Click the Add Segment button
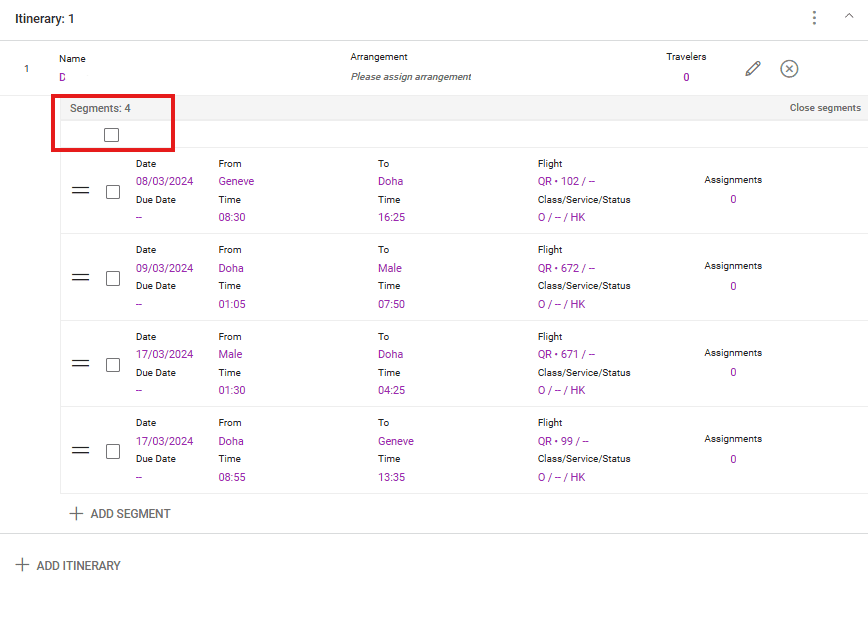Viewport: 868px width, 618px height. (x=120, y=513)
